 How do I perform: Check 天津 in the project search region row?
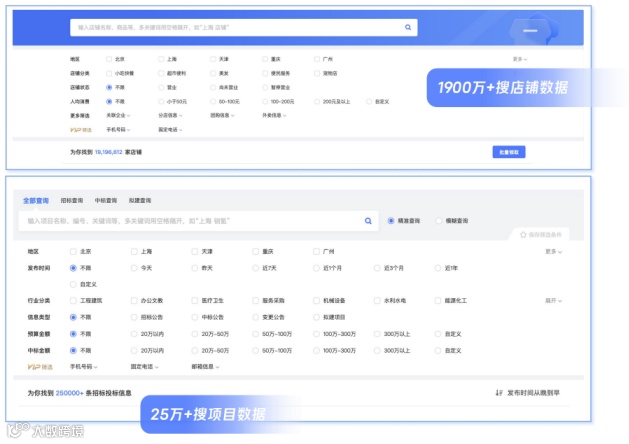point(195,251)
